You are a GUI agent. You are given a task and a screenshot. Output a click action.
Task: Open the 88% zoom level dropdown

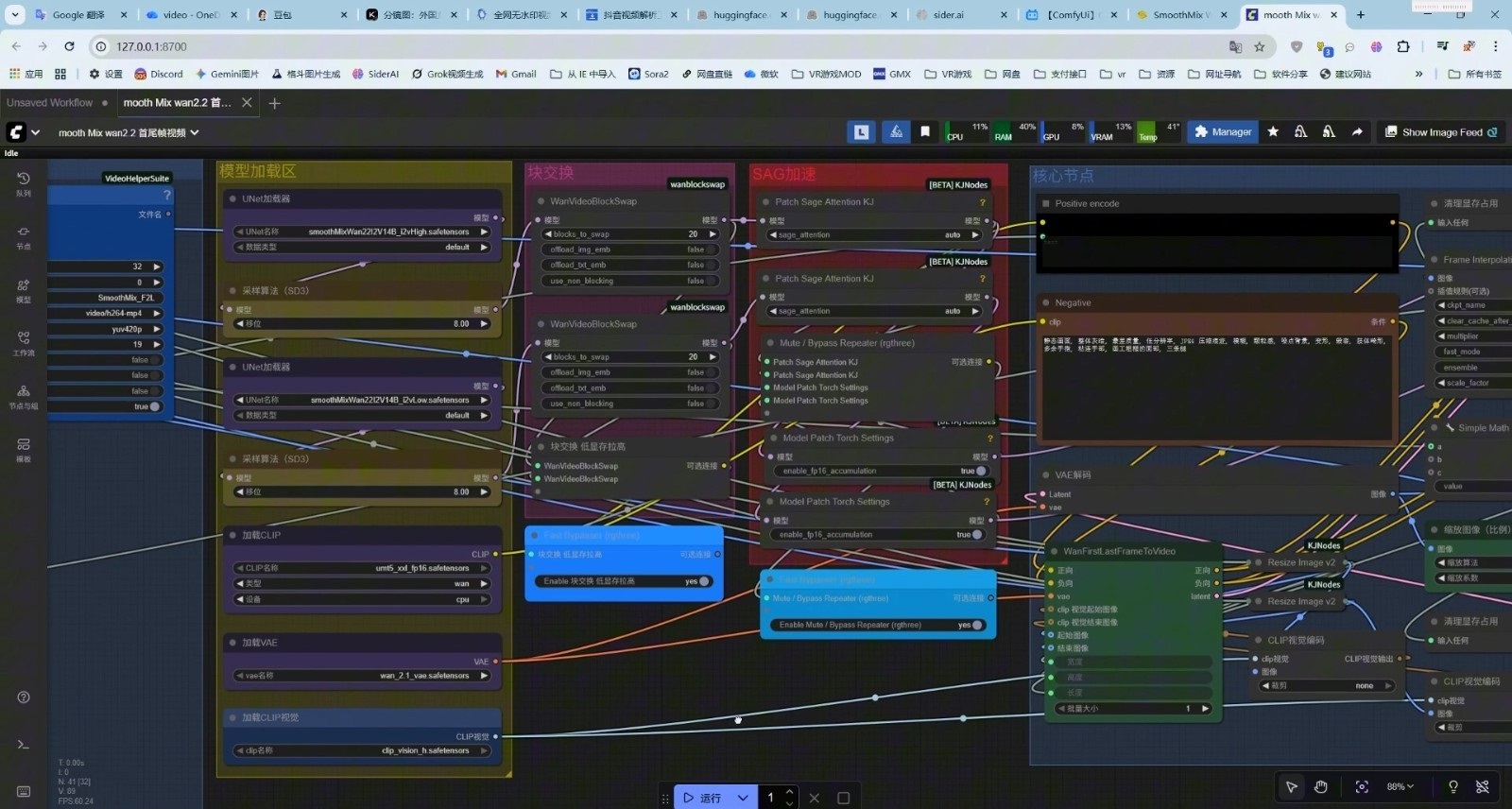1400,787
